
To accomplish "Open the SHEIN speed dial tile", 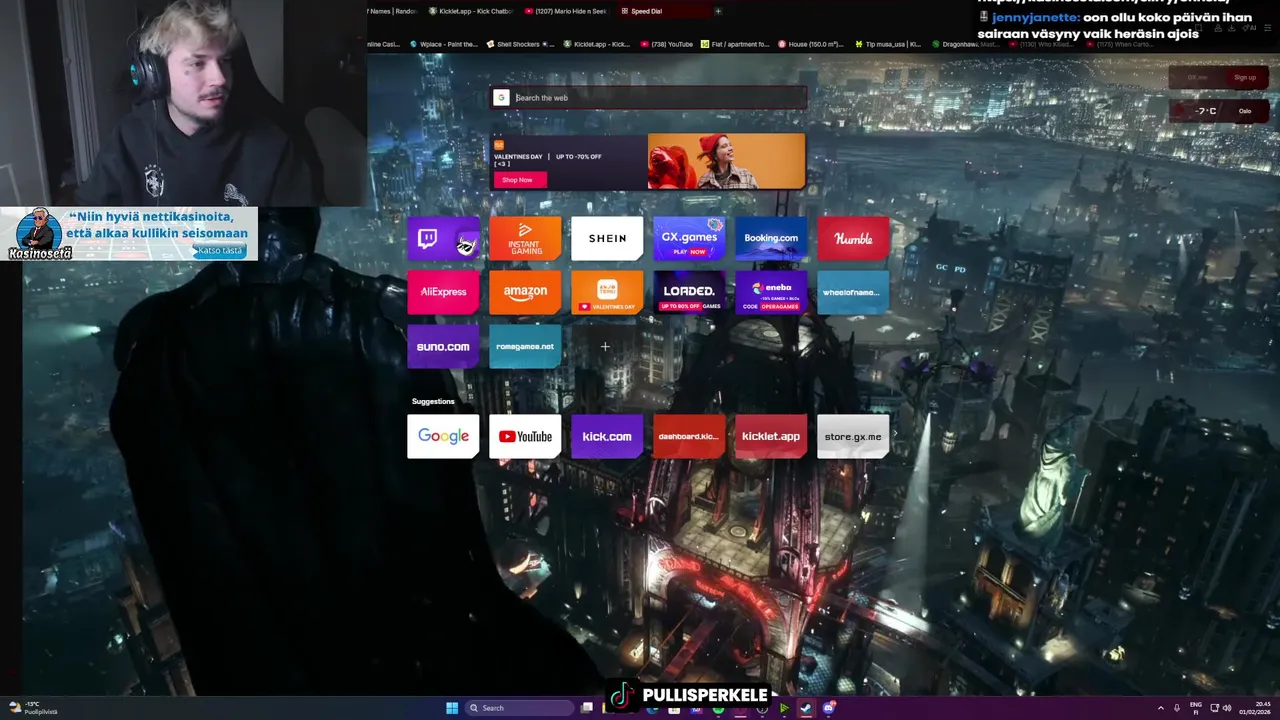I will pyautogui.click(x=607, y=238).
